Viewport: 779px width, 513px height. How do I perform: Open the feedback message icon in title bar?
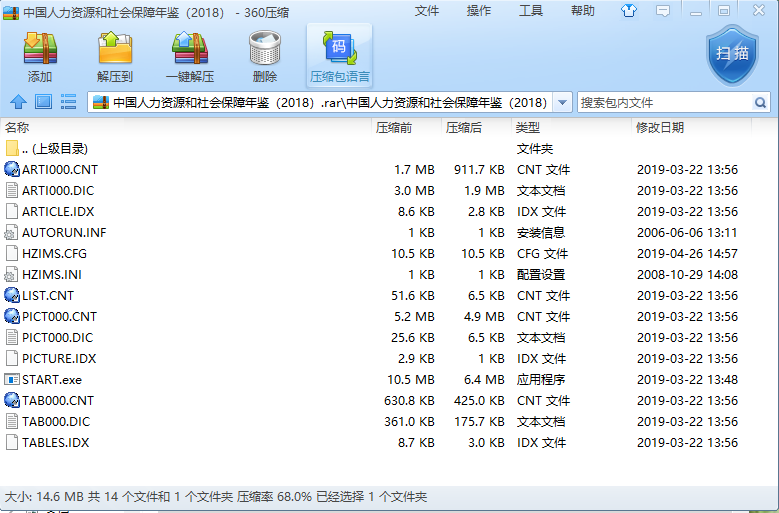coord(663,10)
